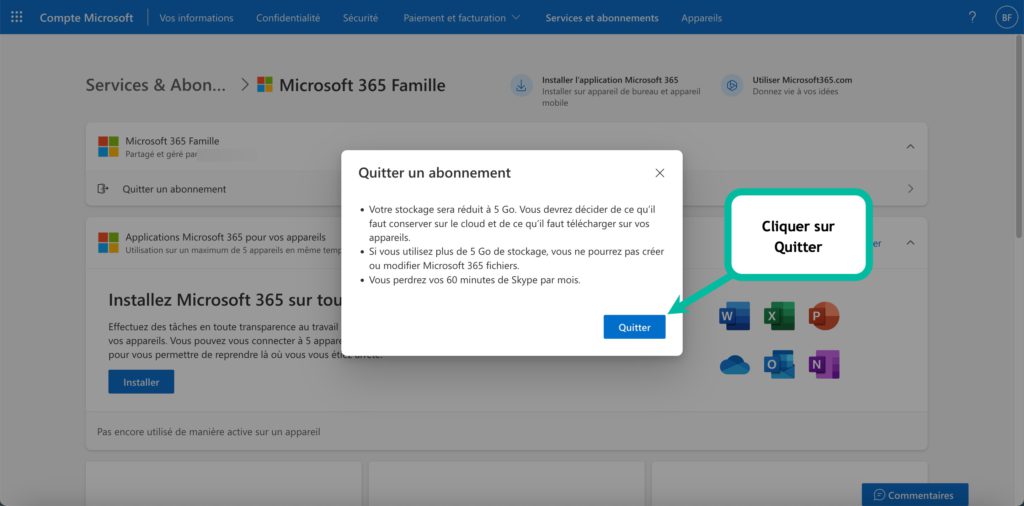Confirm with the blue Quitter button

point(634,327)
